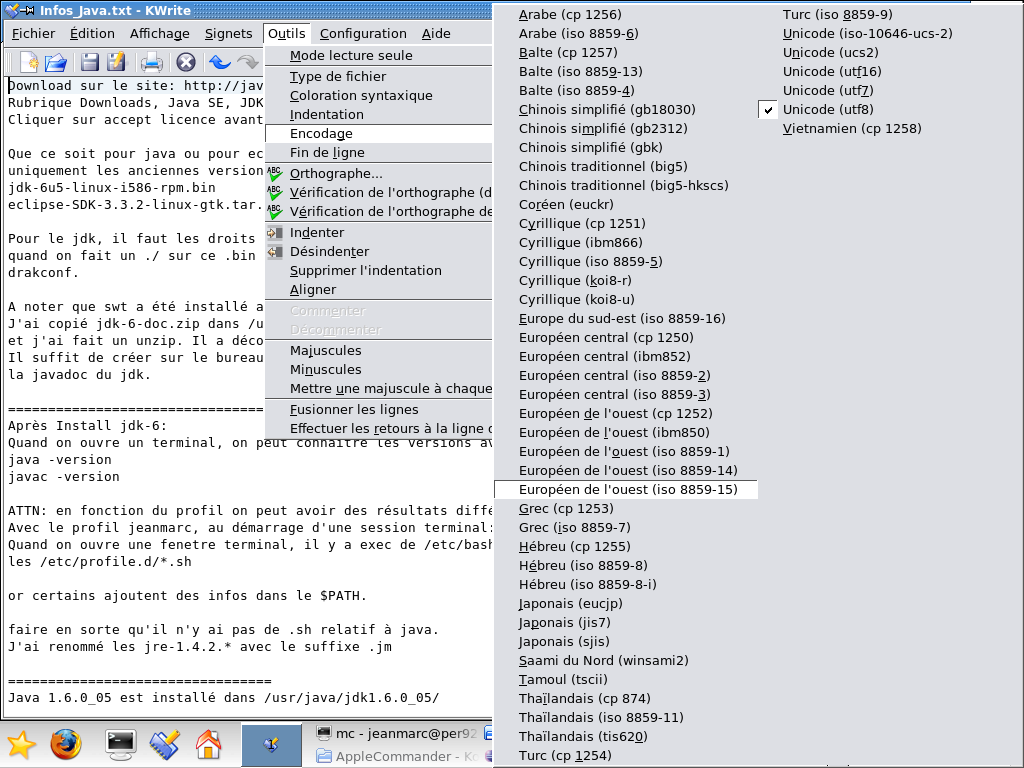This screenshot has width=1024, height=768.
Task: Select Cyrillique (koi8-r) encoding
Action: [x=626, y=280]
